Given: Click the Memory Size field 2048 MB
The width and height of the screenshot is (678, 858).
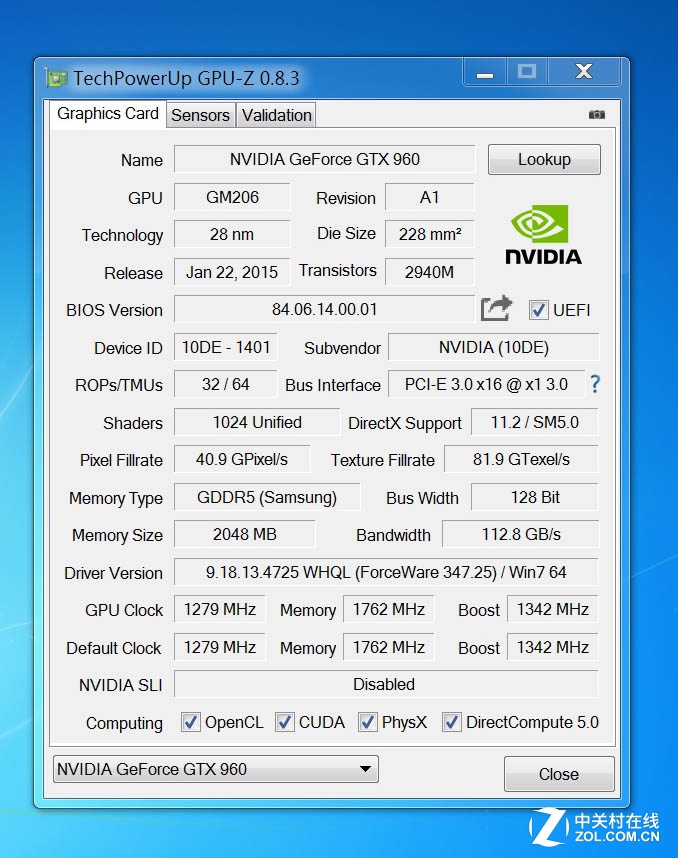Looking at the screenshot, I should point(245,534).
